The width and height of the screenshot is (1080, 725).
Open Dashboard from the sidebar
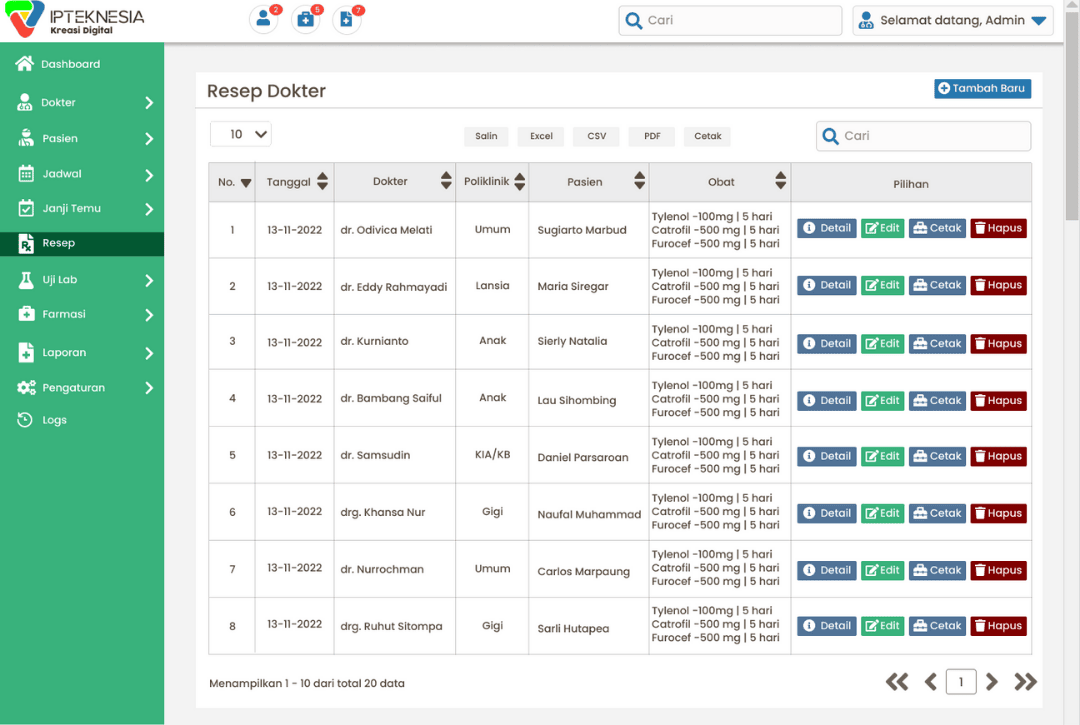[x=70, y=64]
